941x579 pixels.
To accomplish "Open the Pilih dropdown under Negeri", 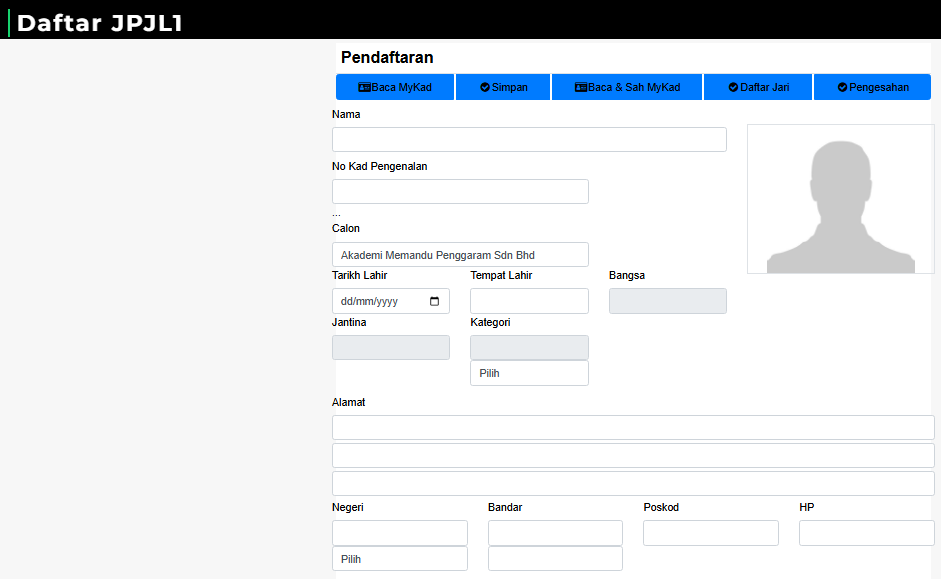I will pyautogui.click(x=400, y=559).
